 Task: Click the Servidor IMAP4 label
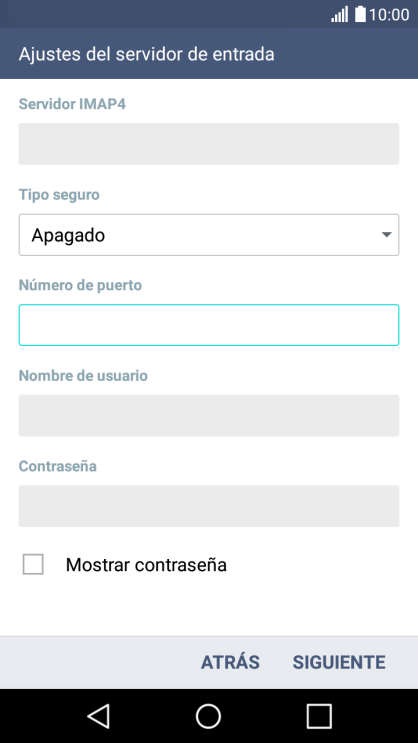tap(72, 104)
